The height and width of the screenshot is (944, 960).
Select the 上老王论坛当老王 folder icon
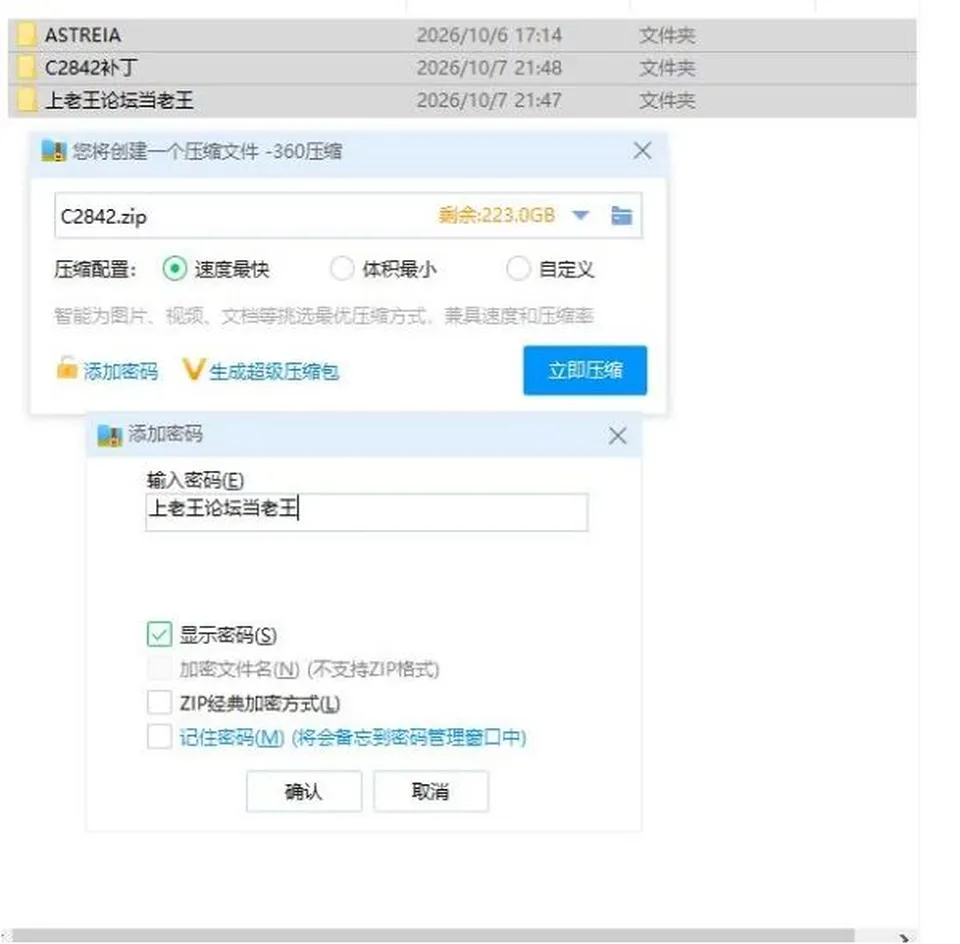point(26,100)
